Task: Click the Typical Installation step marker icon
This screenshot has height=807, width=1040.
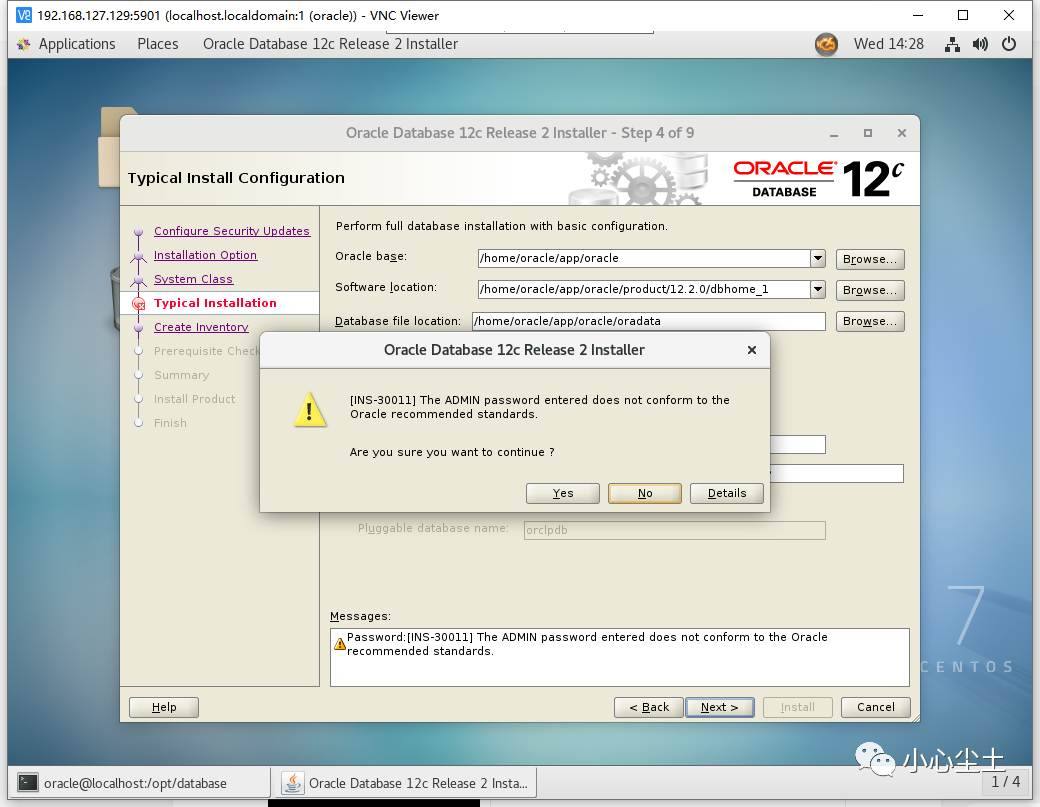Action: coord(139,304)
